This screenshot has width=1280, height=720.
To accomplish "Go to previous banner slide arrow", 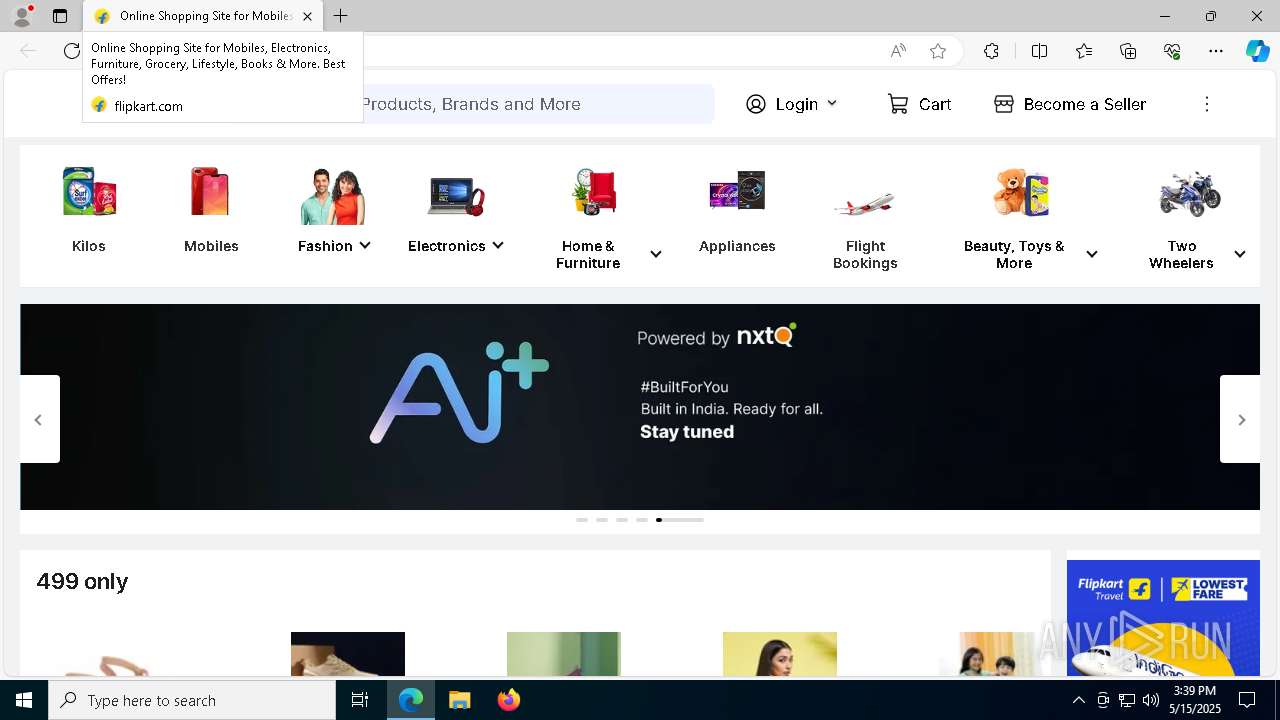I will point(39,419).
